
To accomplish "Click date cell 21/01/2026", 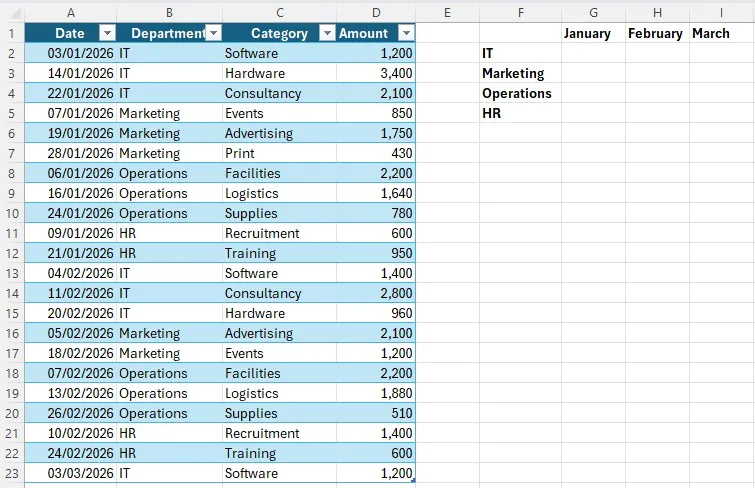I will [70, 253].
